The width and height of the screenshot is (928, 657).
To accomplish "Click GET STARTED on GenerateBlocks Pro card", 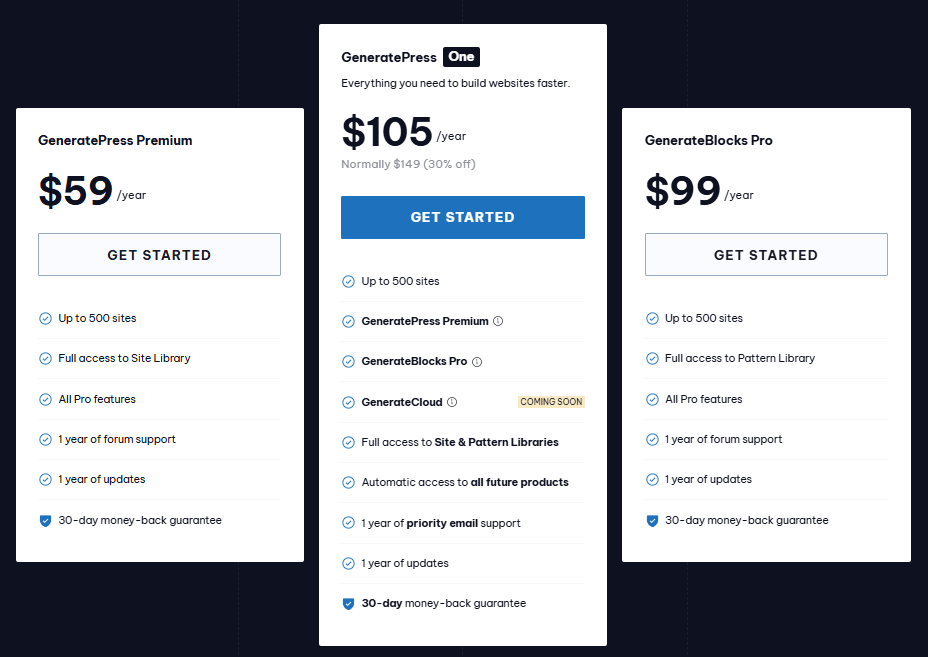I will pyautogui.click(x=766, y=254).
